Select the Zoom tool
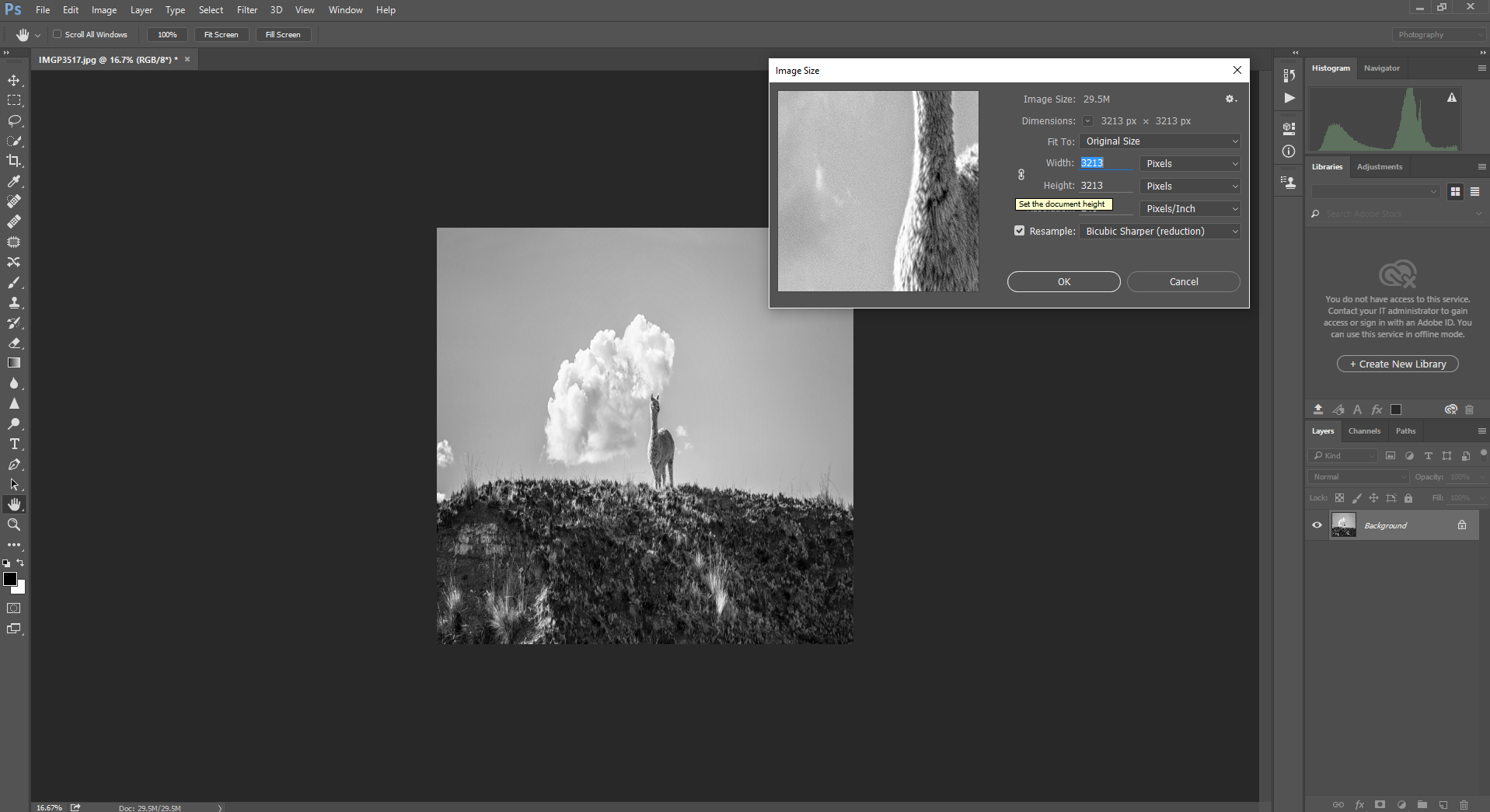The height and width of the screenshot is (812, 1490). (14, 525)
